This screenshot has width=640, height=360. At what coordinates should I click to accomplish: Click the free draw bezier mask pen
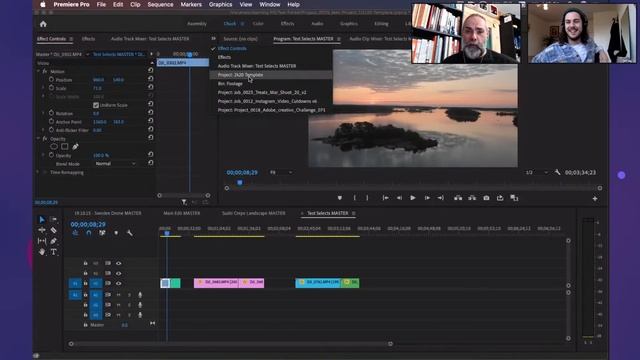tap(75, 147)
